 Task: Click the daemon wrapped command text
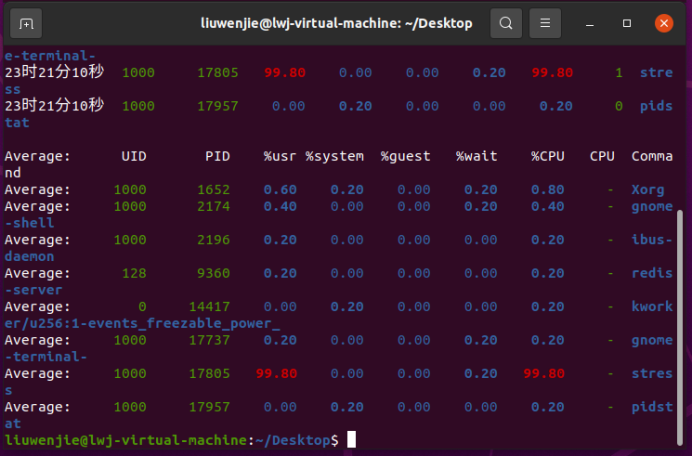[x=29, y=257]
